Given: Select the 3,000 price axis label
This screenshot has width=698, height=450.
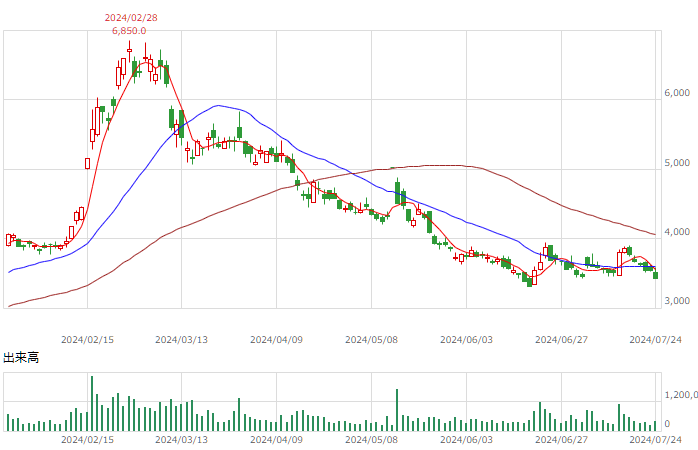Looking at the screenshot, I should point(677,301).
